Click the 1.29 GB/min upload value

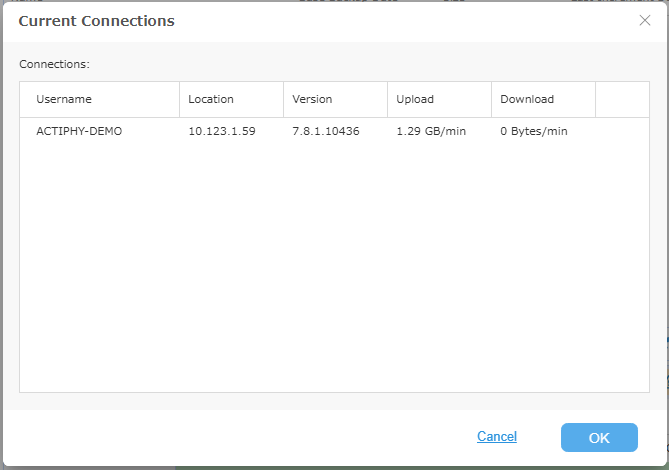(x=431, y=131)
